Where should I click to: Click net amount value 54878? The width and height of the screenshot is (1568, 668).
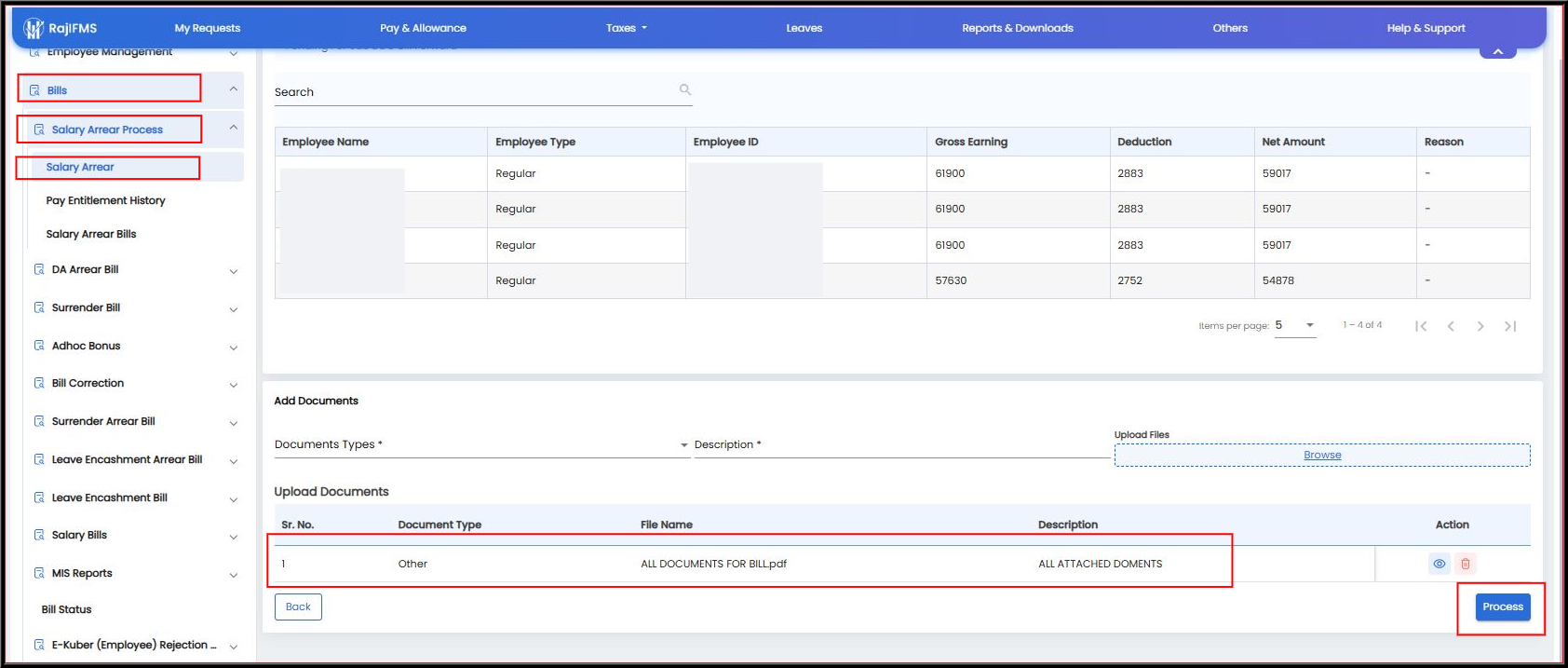click(x=1278, y=280)
